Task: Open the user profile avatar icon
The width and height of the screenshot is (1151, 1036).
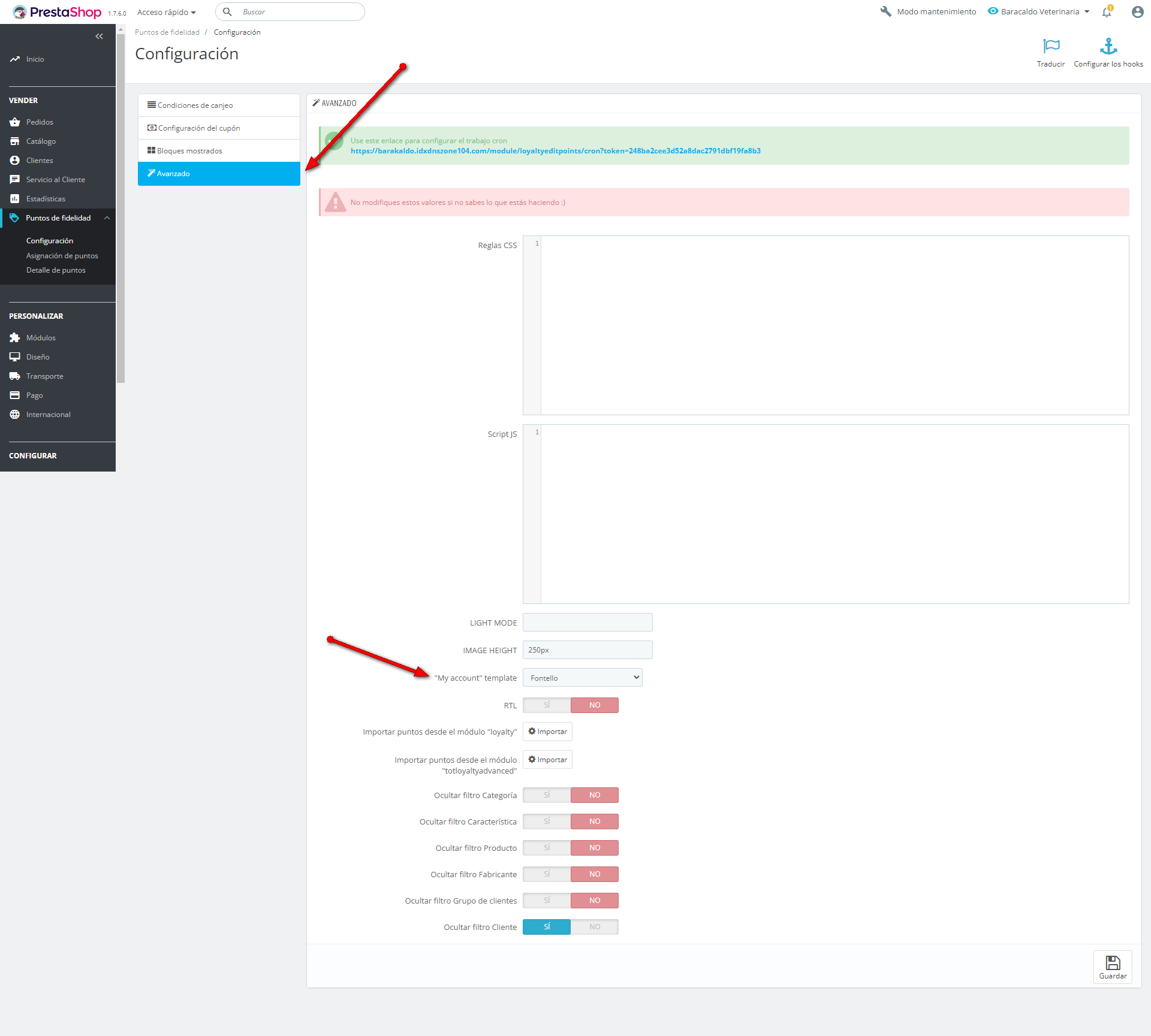Action: 1137,12
